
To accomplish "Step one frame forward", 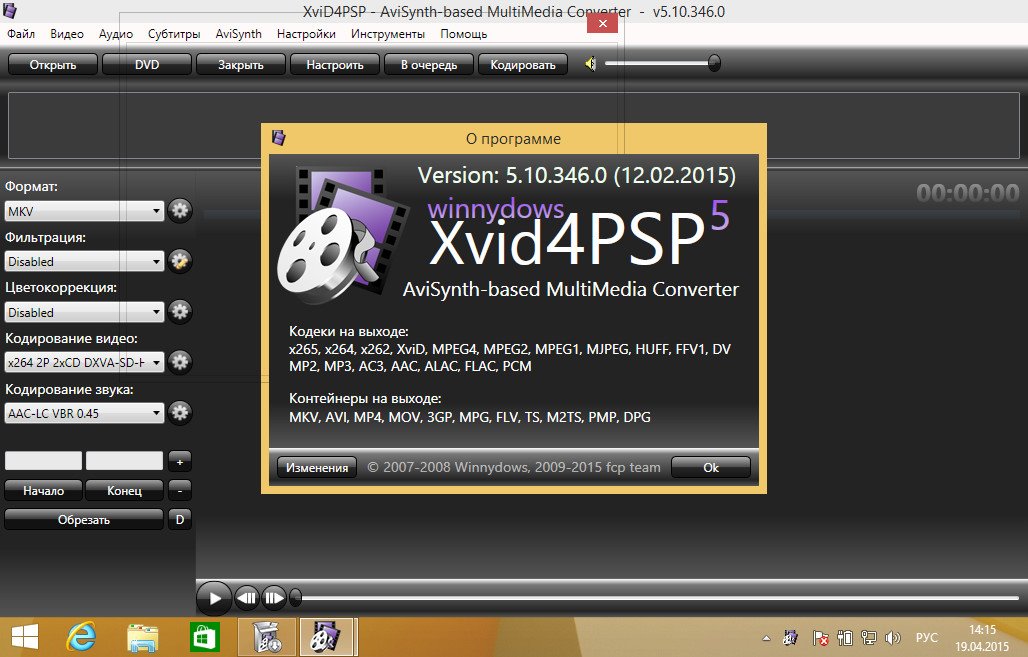I will pyautogui.click(x=275, y=598).
